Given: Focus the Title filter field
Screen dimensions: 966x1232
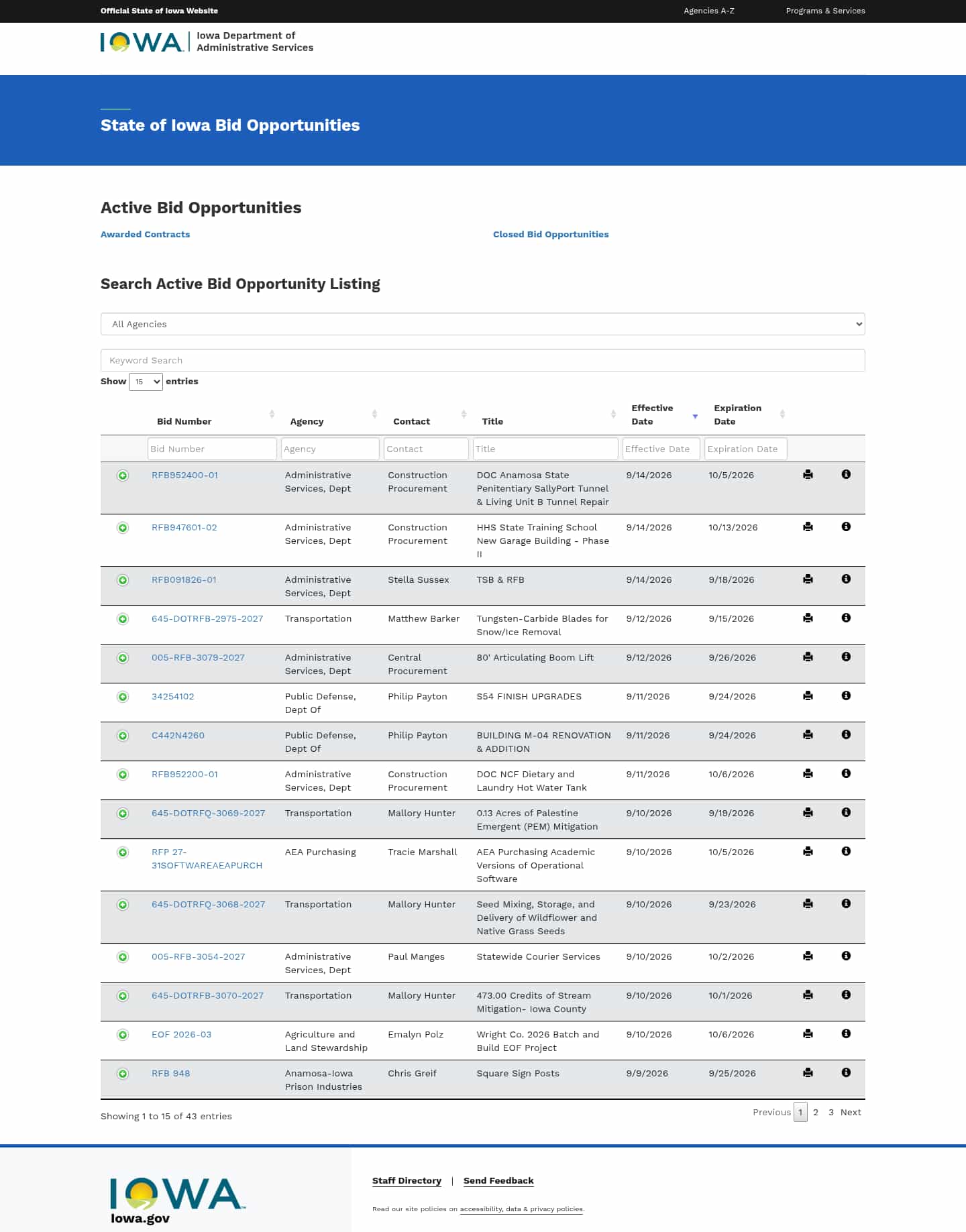Looking at the screenshot, I should (x=545, y=449).
